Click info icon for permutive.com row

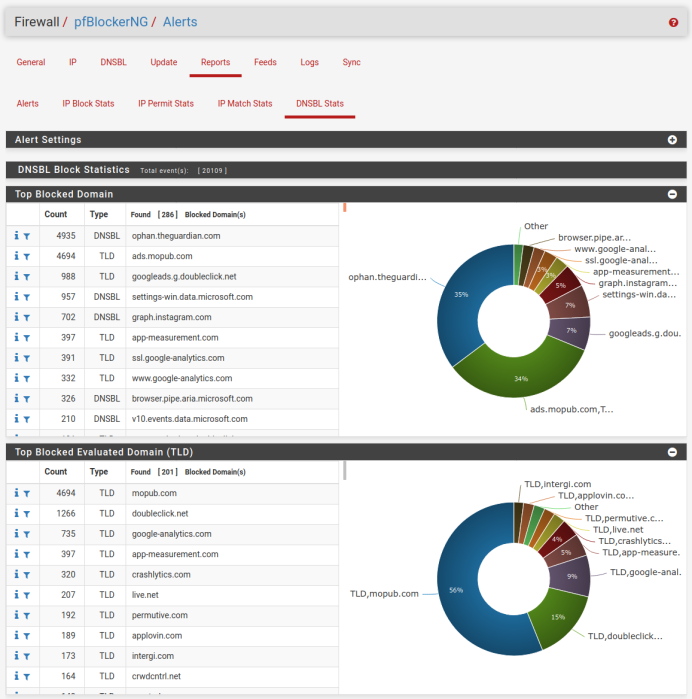point(16,616)
